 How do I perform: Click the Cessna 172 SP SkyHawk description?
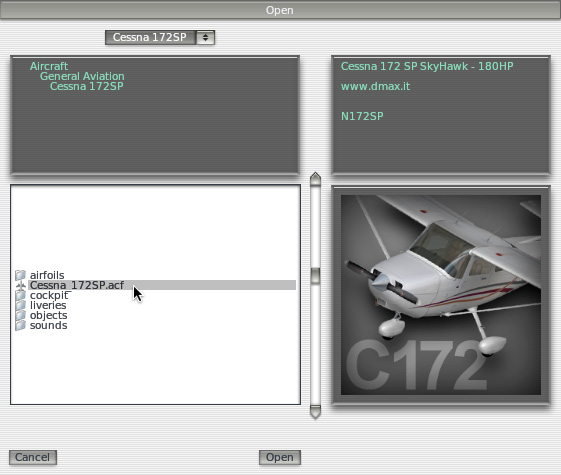coord(427,66)
